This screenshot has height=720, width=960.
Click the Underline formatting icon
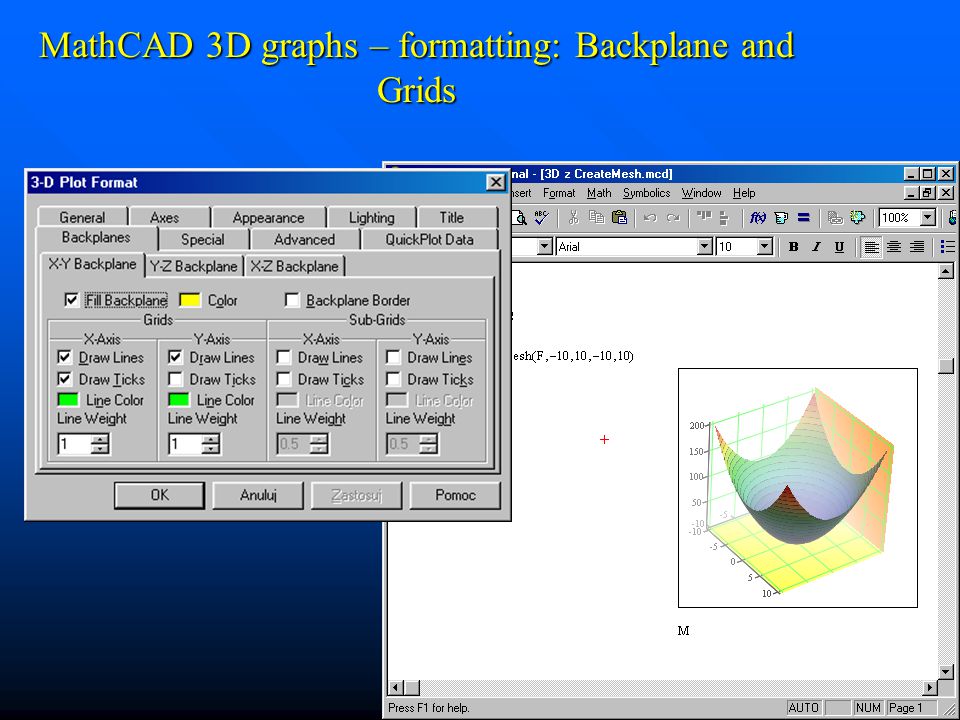pos(839,247)
